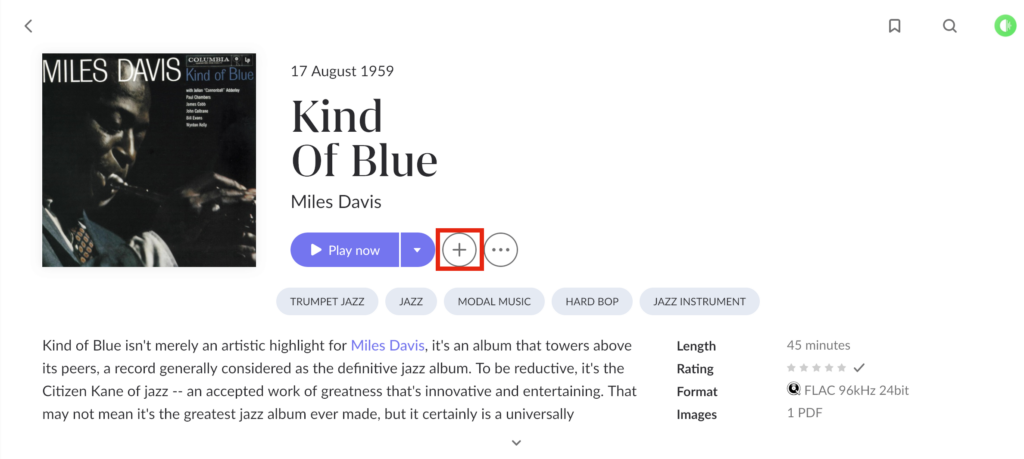Click the checkmark beside the rating stars
This screenshot has width=1024, height=459.
click(859, 368)
